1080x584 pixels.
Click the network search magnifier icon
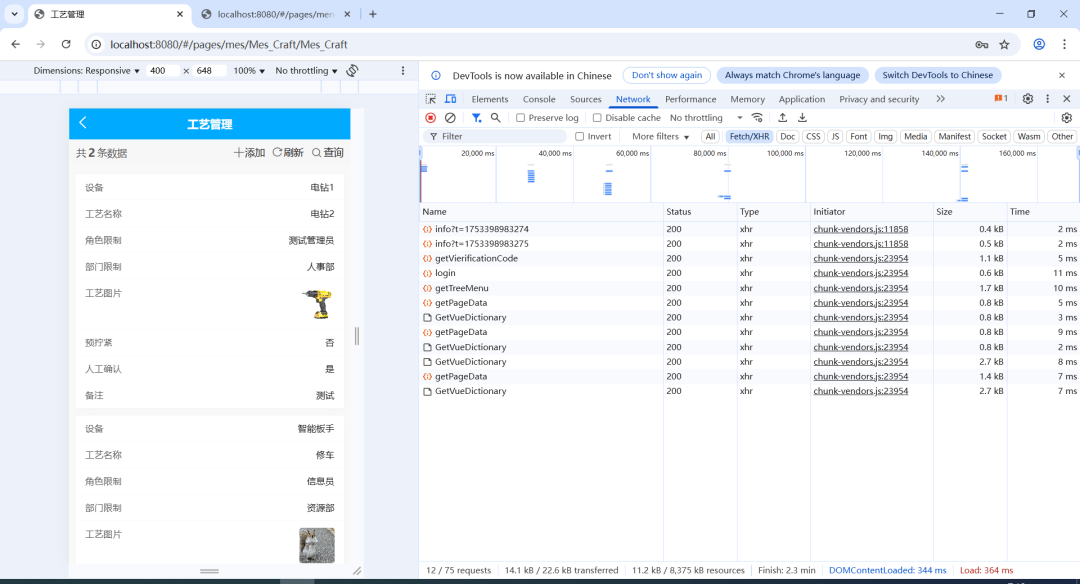[496, 118]
